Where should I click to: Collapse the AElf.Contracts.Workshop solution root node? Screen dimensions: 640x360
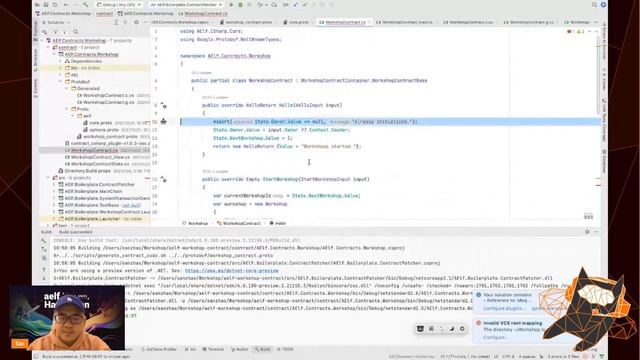[42, 40]
